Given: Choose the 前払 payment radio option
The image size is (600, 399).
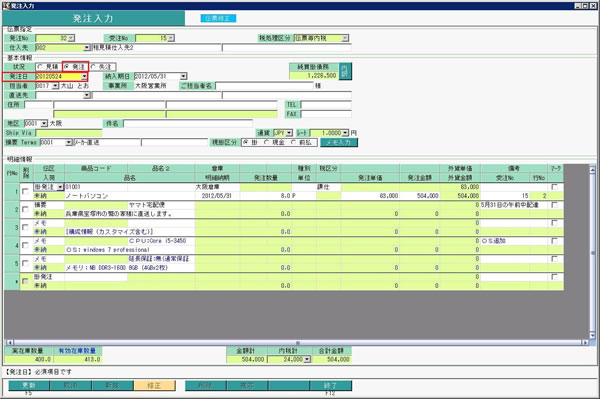Looking at the screenshot, I should tap(293, 142).
